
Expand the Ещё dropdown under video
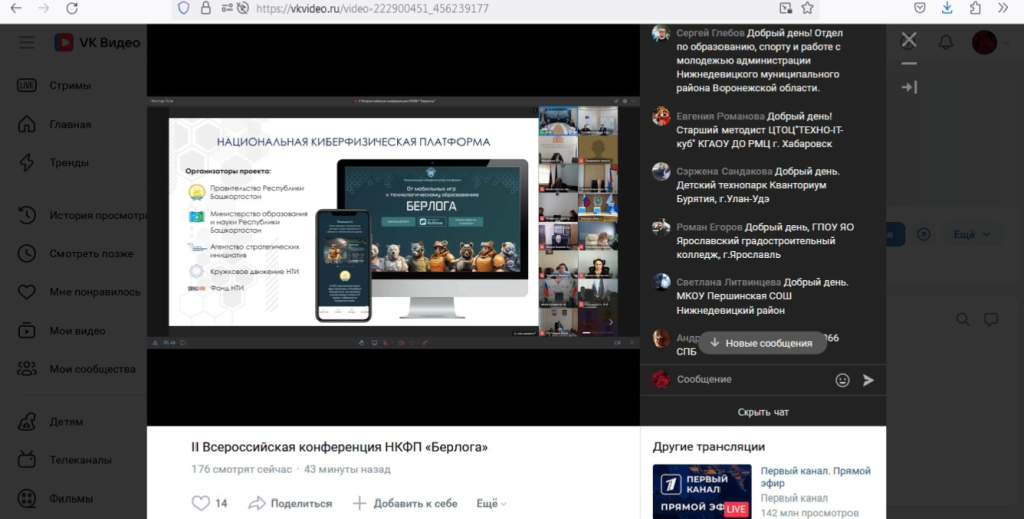491,503
